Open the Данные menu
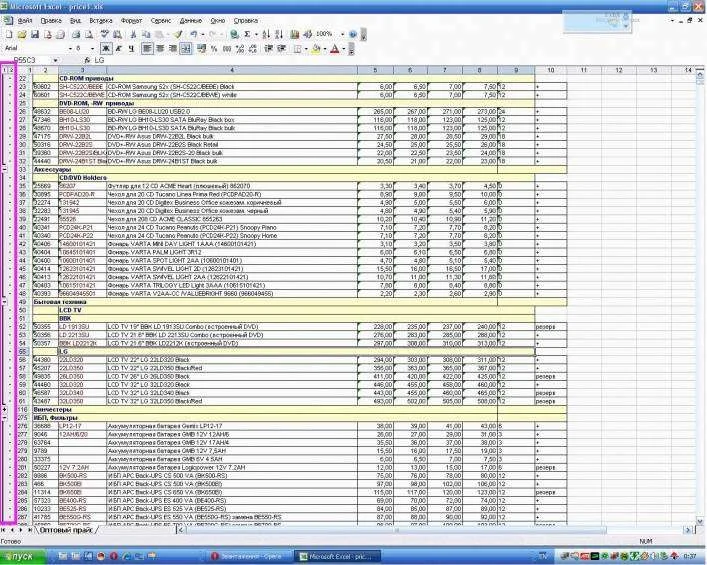707x565 pixels. click(x=190, y=21)
